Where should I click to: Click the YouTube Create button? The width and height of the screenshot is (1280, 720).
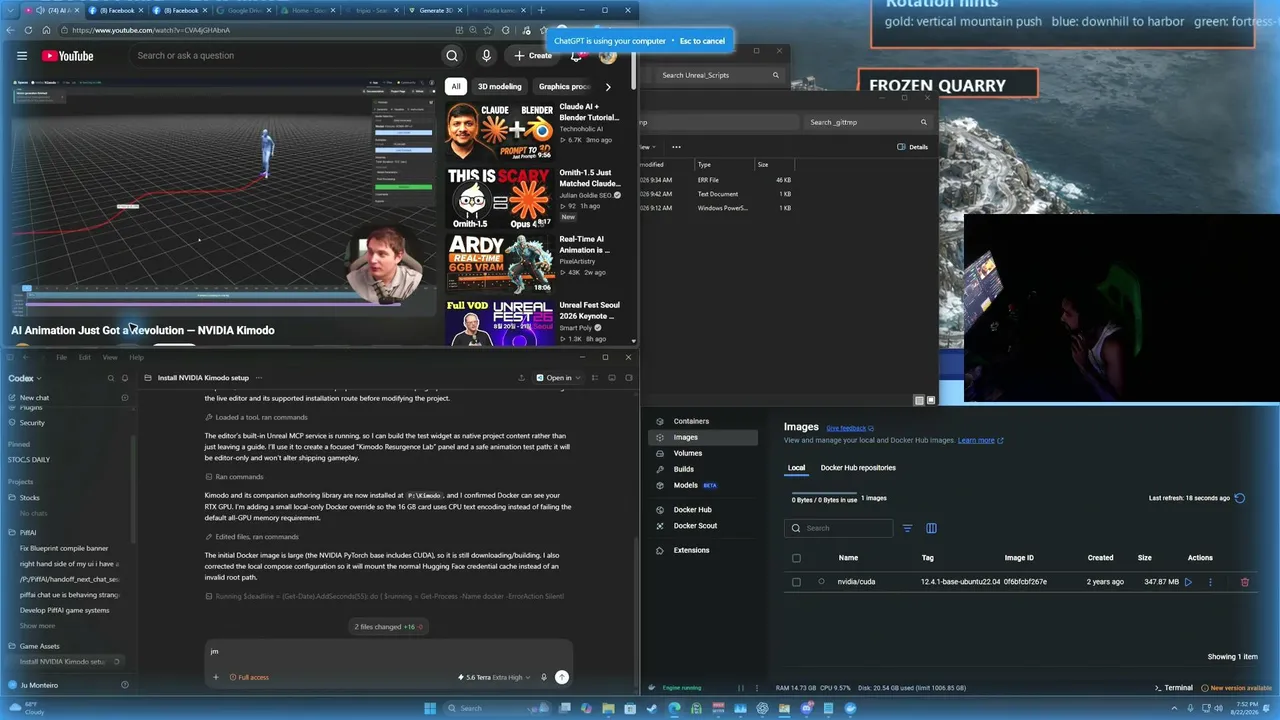533,56
